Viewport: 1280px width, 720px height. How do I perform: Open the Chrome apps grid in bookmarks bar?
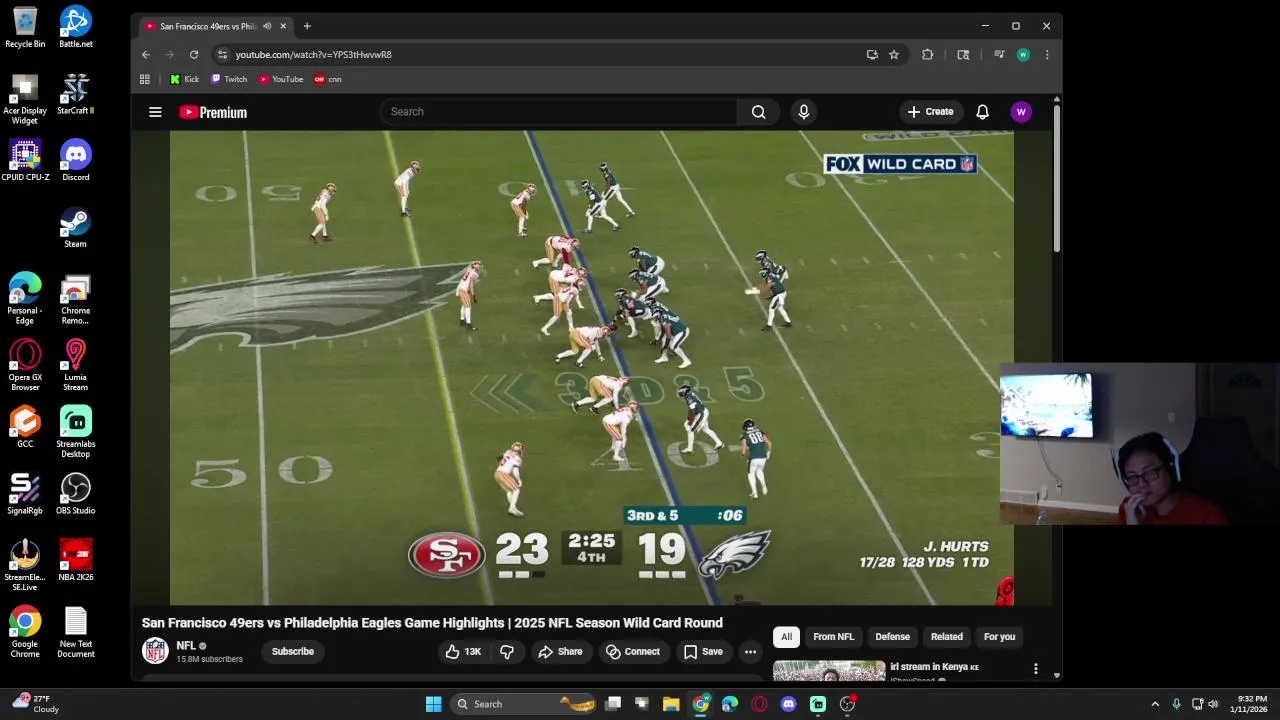(145, 79)
